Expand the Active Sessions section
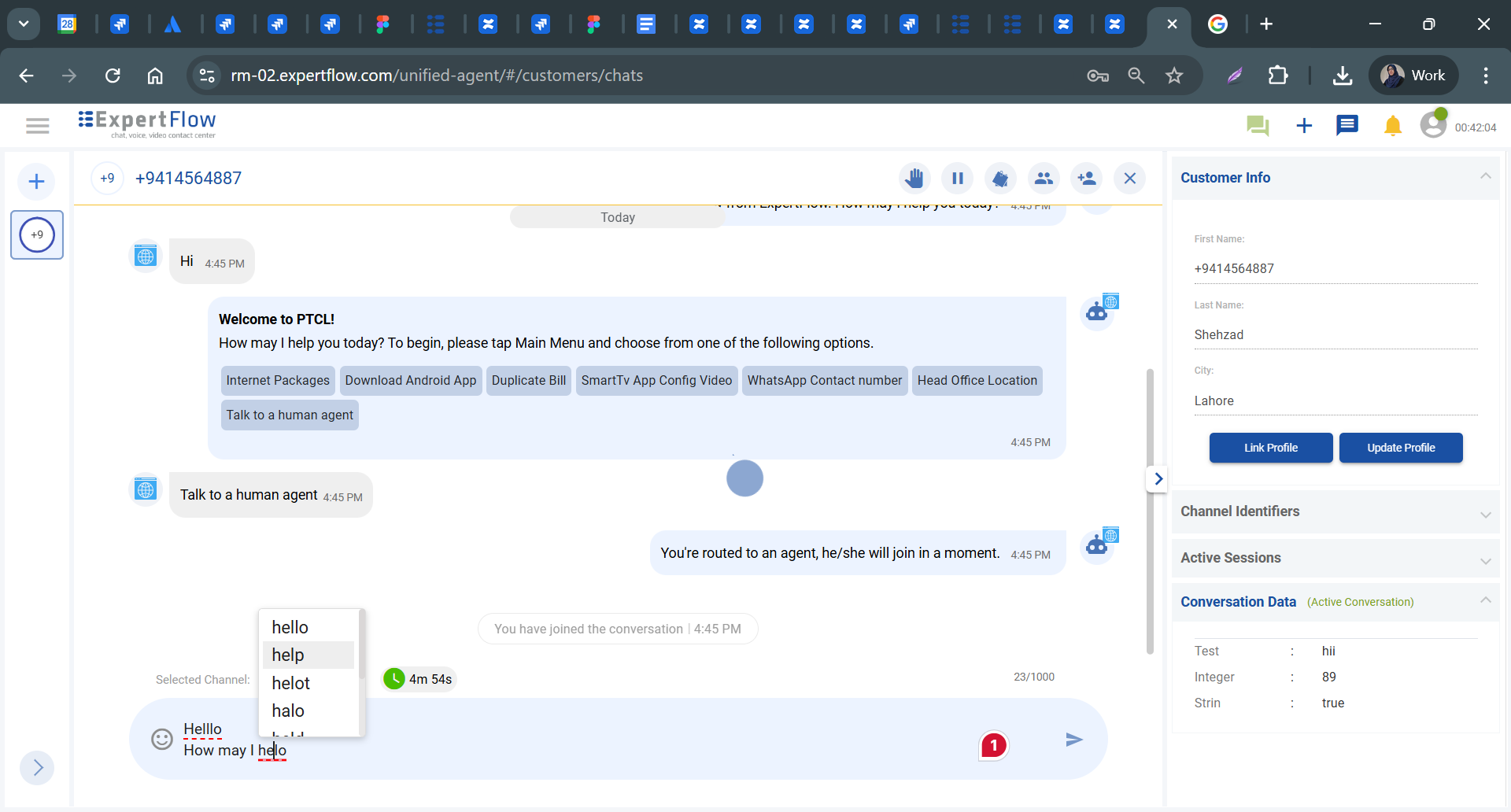Image resolution: width=1511 pixels, height=812 pixels. coord(1486,560)
